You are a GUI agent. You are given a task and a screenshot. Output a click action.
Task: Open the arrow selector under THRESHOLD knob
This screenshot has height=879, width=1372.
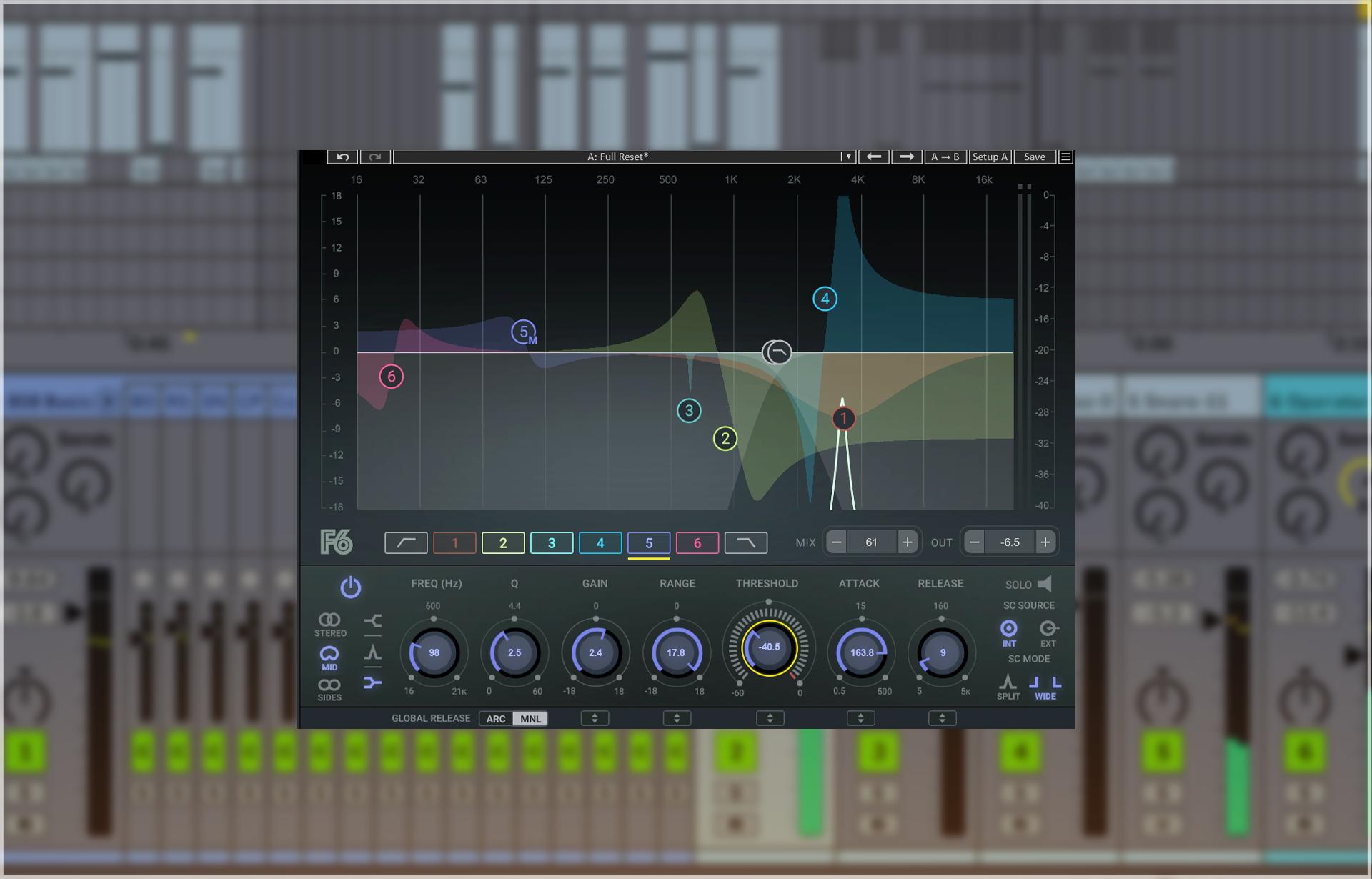(x=770, y=718)
